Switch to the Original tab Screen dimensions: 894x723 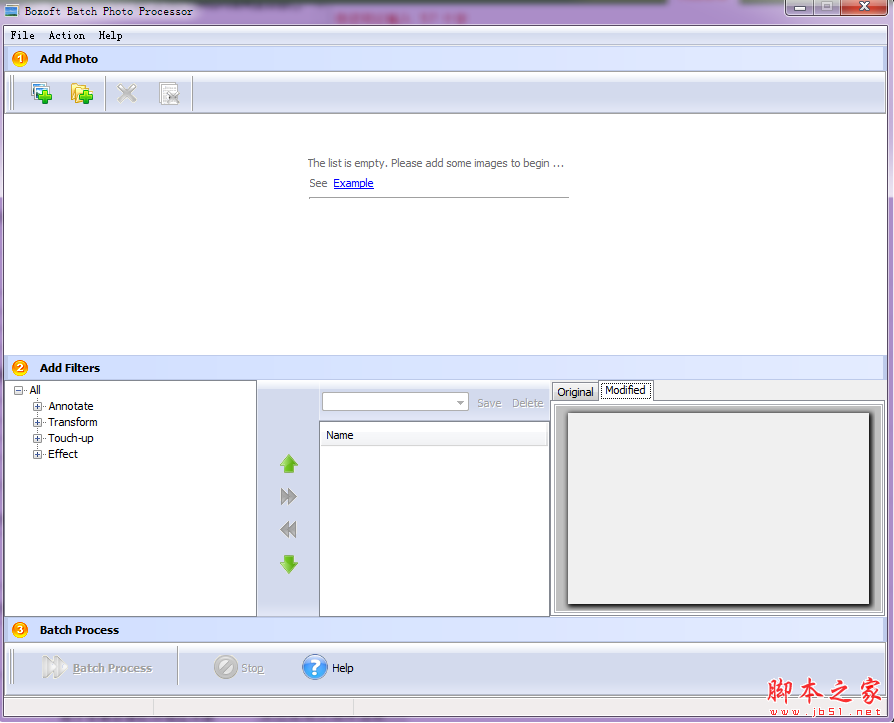[575, 392]
